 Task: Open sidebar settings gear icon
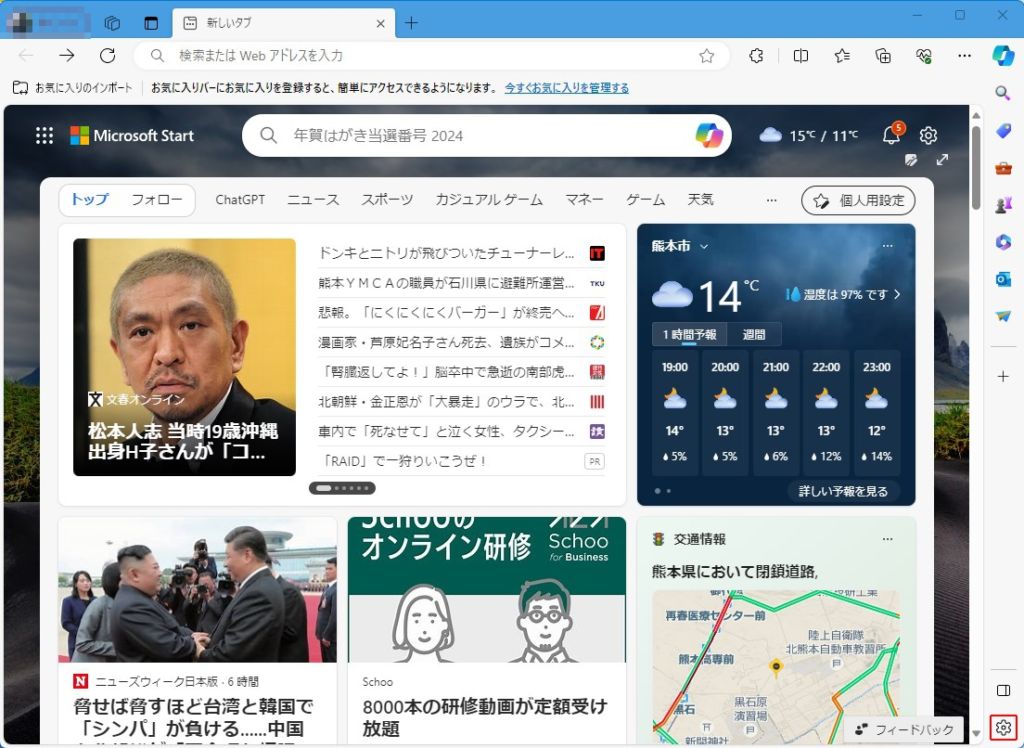pyautogui.click(x=1004, y=727)
